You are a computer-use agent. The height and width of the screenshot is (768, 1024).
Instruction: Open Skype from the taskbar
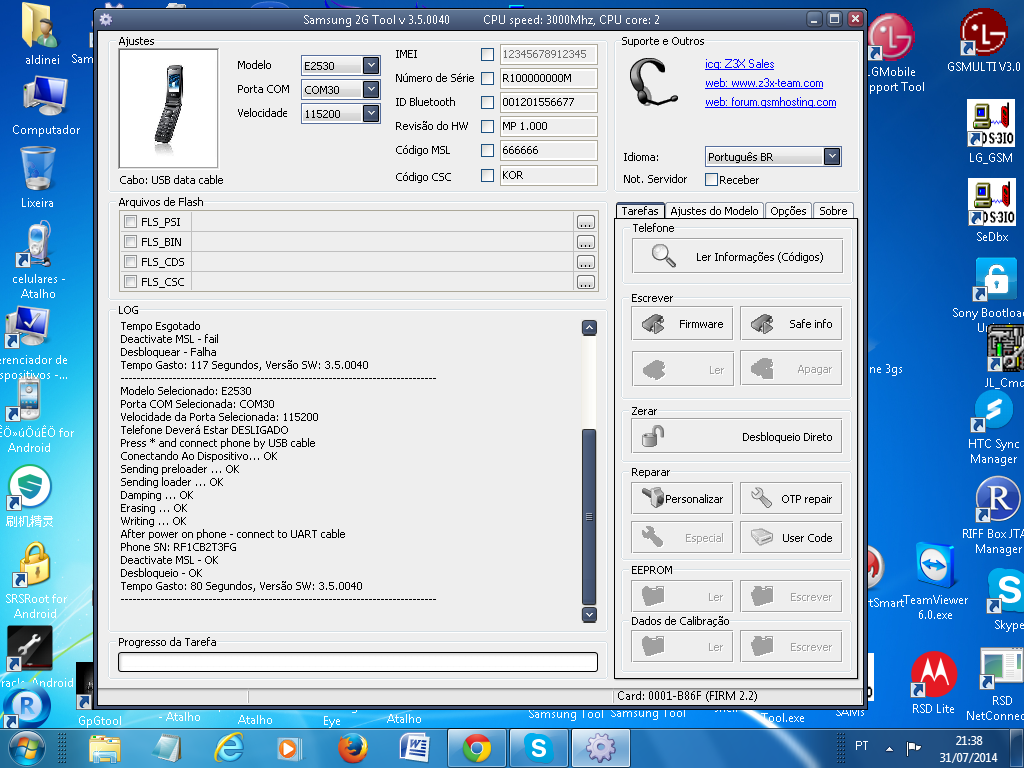(x=539, y=748)
